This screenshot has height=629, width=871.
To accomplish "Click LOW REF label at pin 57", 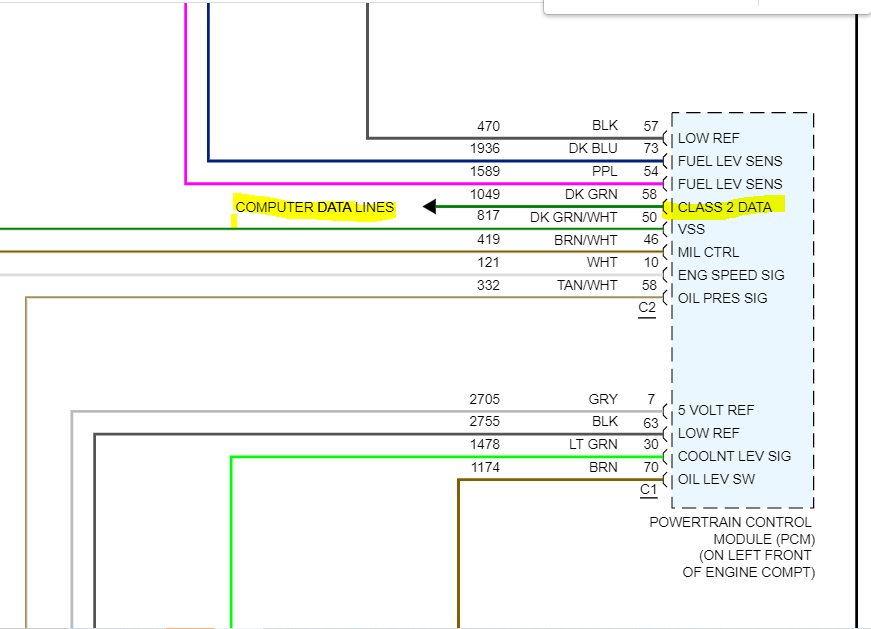I will click(708, 138).
